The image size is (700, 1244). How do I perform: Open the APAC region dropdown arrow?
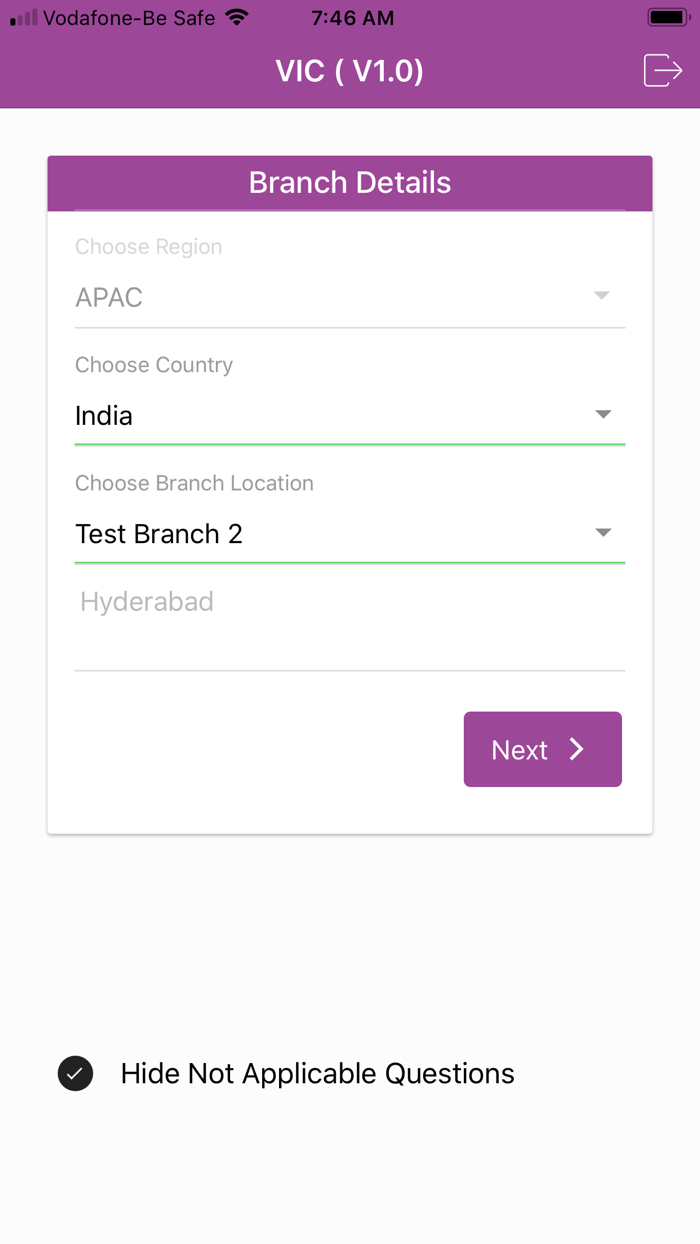(x=601, y=296)
